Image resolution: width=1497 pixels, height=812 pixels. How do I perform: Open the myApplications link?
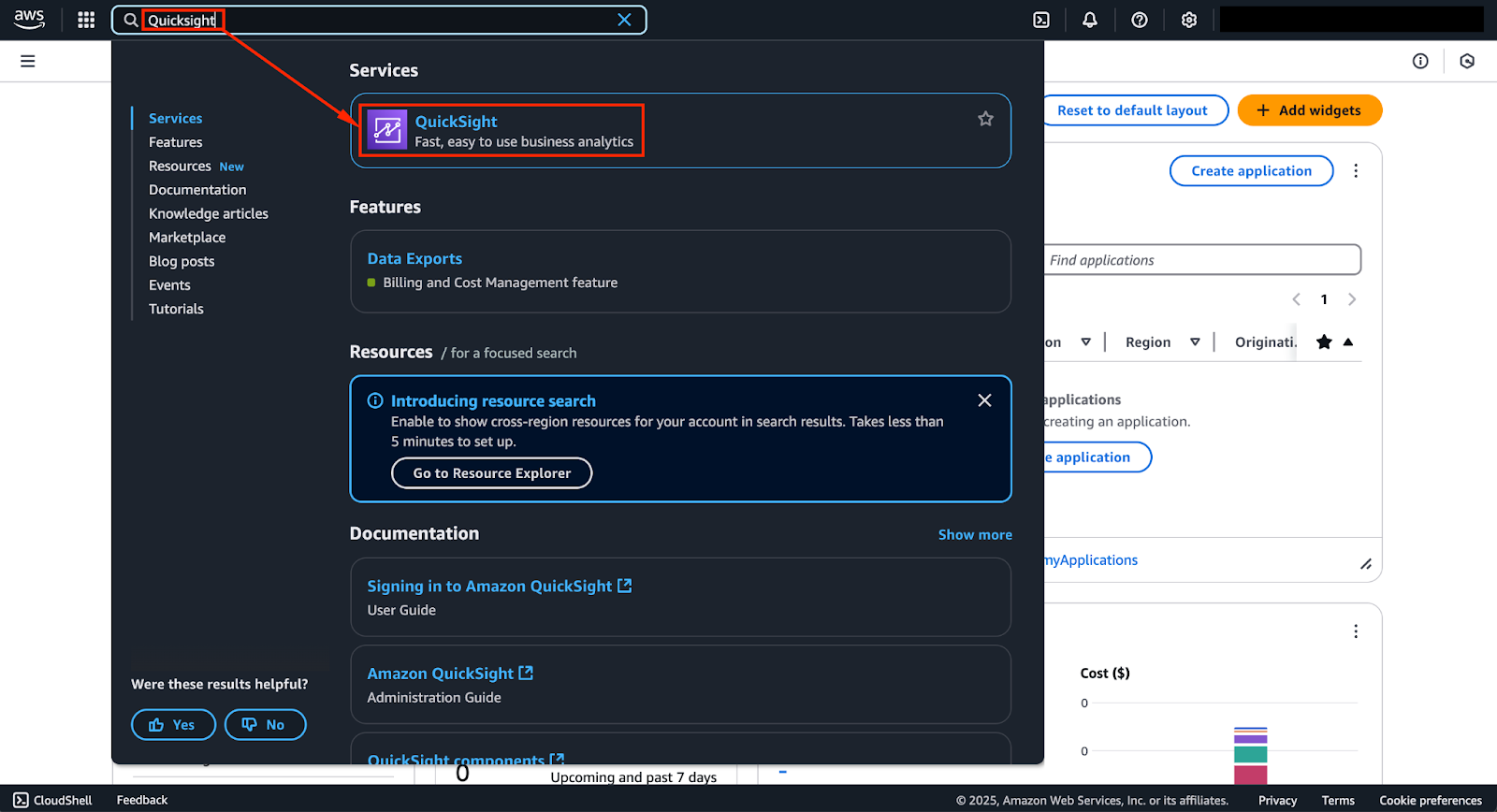1091,560
